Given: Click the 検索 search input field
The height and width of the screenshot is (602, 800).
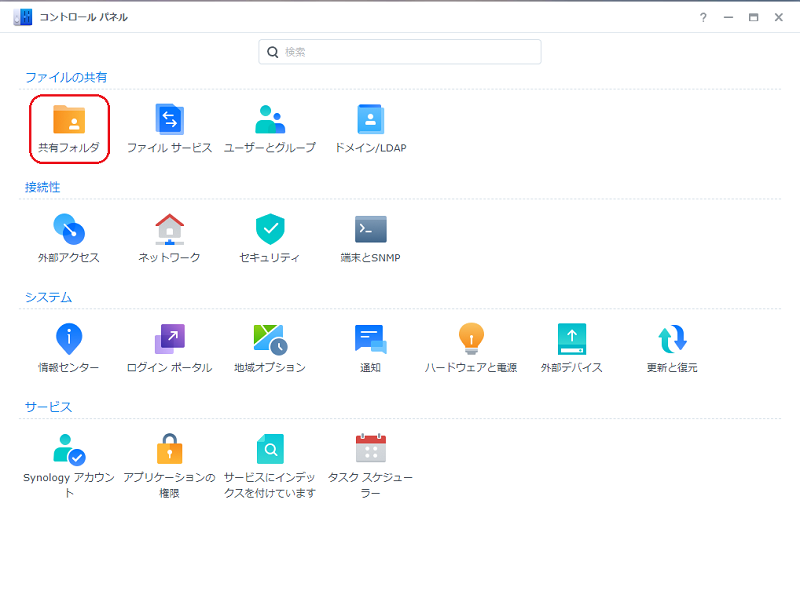Looking at the screenshot, I should (x=400, y=52).
